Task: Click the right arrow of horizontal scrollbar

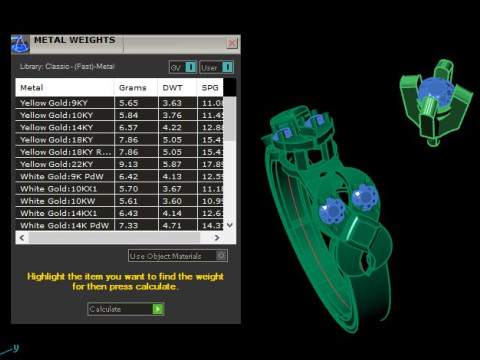Action: click(217, 238)
